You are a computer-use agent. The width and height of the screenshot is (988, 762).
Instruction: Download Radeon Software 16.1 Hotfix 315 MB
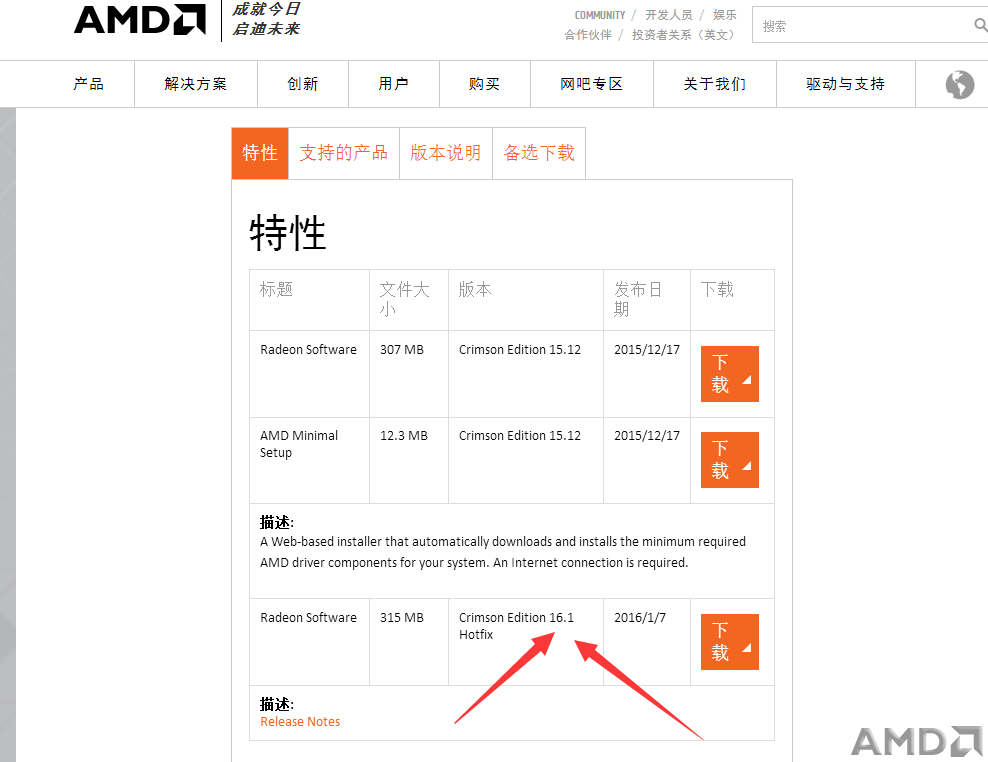coord(730,642)
